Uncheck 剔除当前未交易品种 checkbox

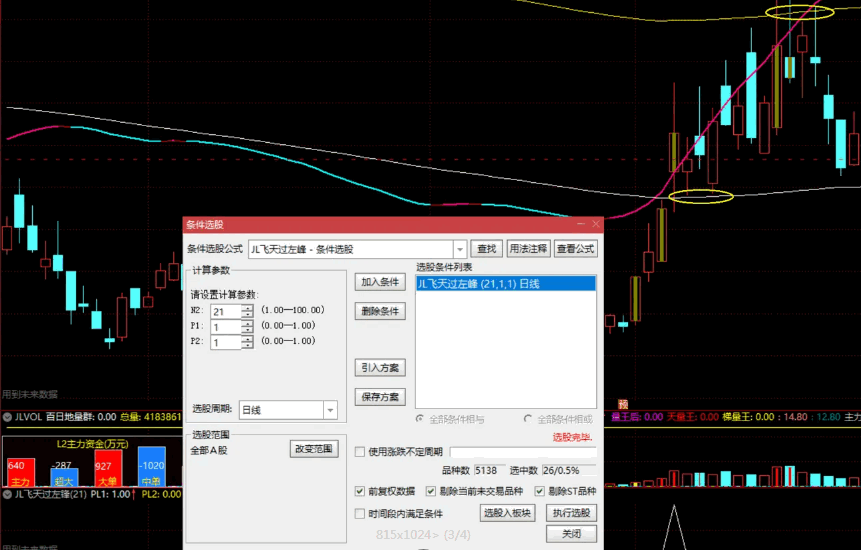(x=431, y=491)
